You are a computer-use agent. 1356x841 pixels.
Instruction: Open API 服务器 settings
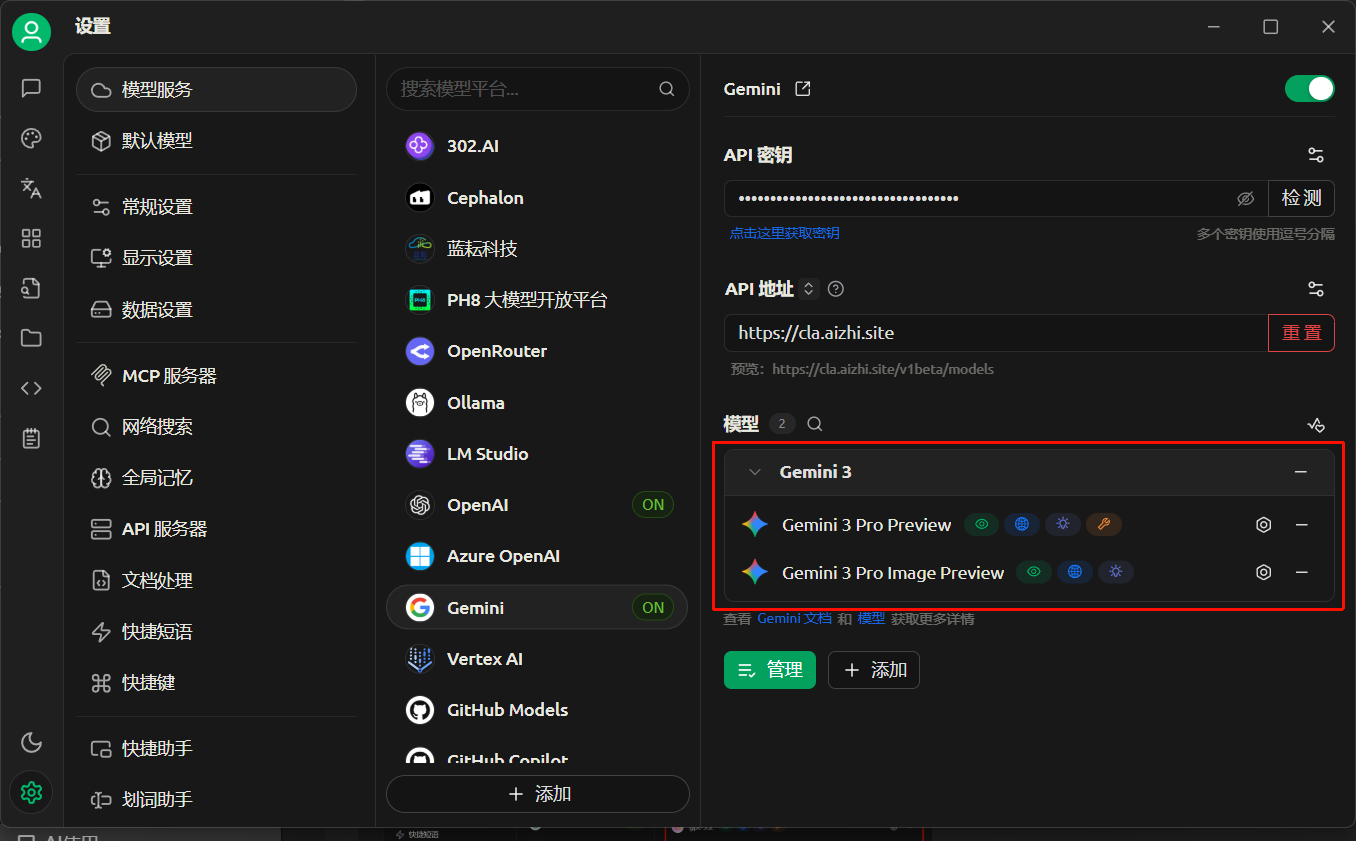216,529
